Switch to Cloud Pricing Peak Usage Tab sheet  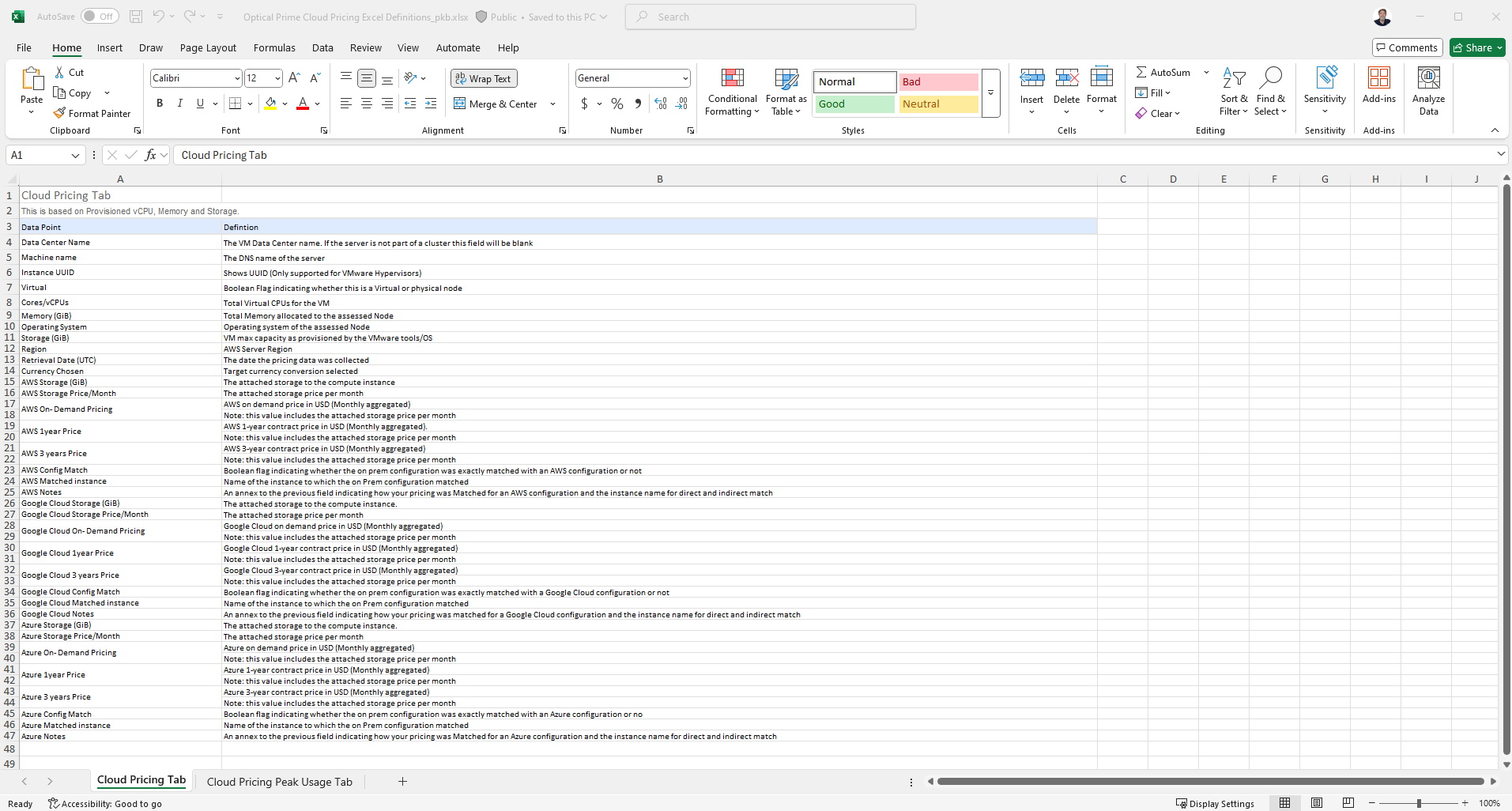tap(279, 782)
